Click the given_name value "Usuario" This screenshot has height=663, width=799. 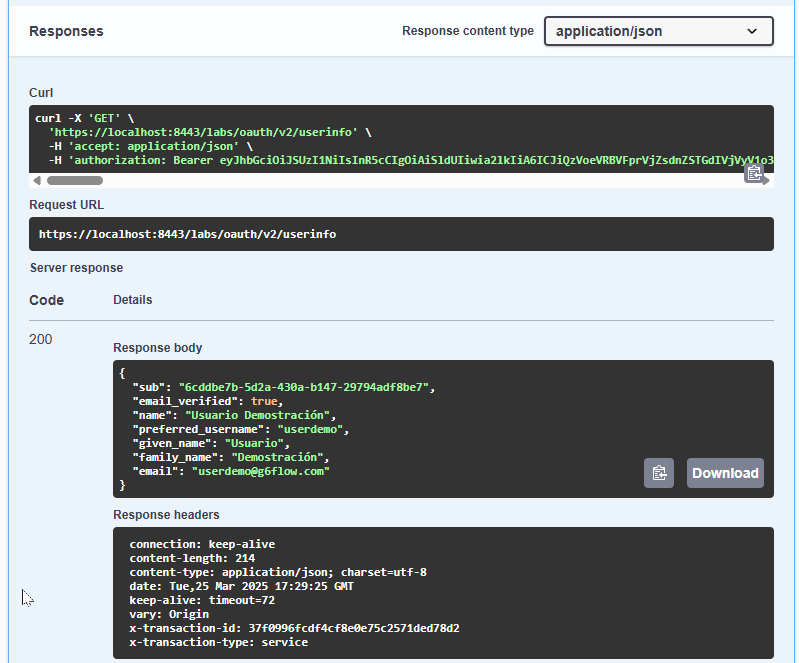pos(254,443)
